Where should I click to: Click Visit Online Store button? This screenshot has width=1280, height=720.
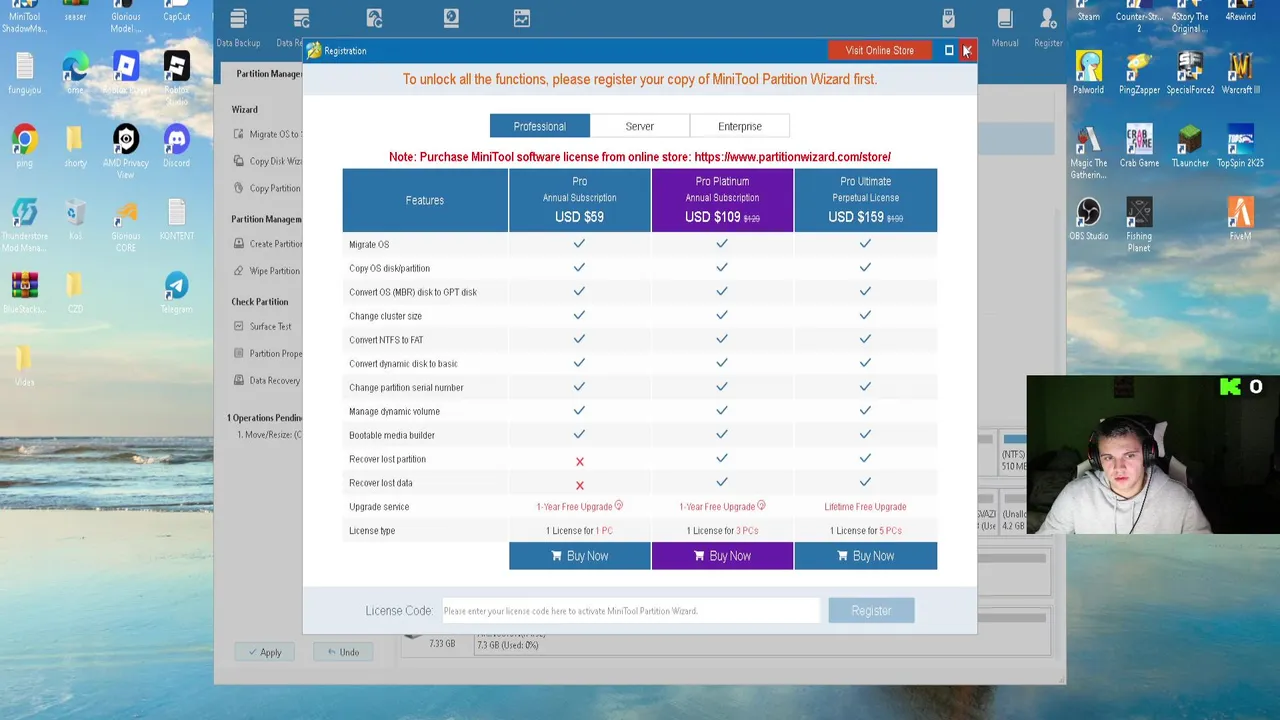880,50
